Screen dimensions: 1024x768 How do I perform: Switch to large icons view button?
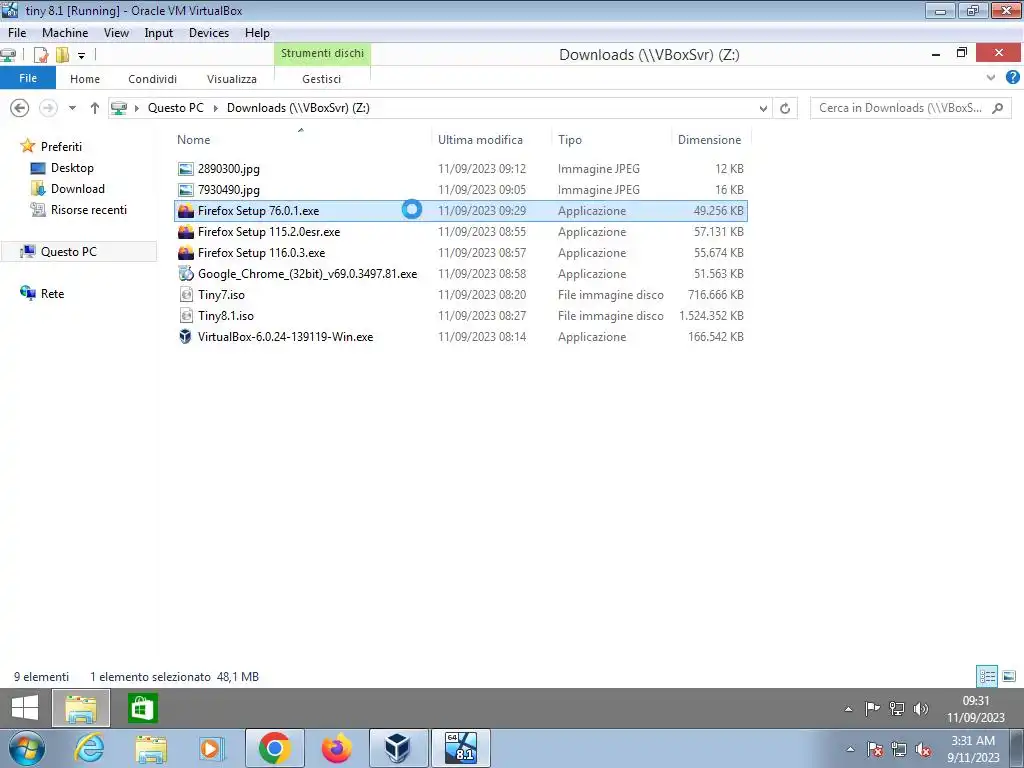(1009, 677)
